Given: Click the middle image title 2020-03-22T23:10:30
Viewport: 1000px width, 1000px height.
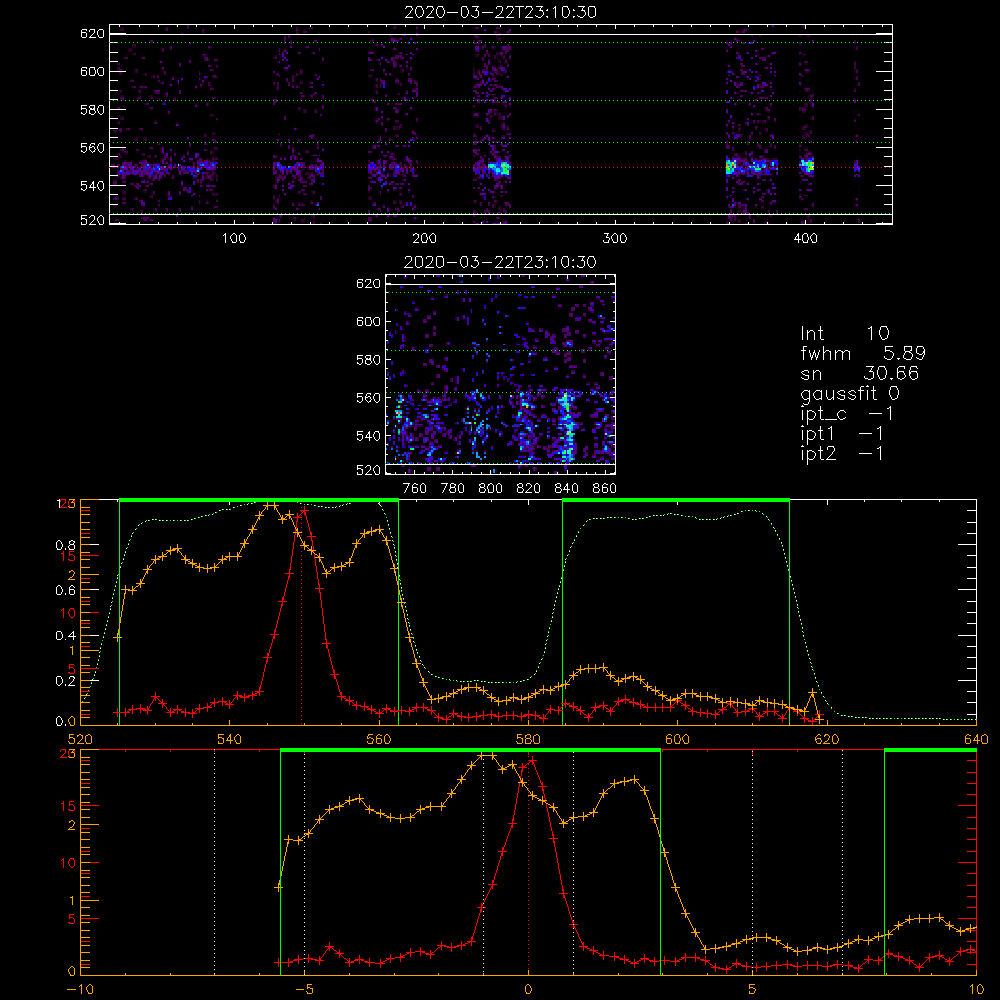Looking at the screenshot, I should pyautogui.click(x=501, y=262).
